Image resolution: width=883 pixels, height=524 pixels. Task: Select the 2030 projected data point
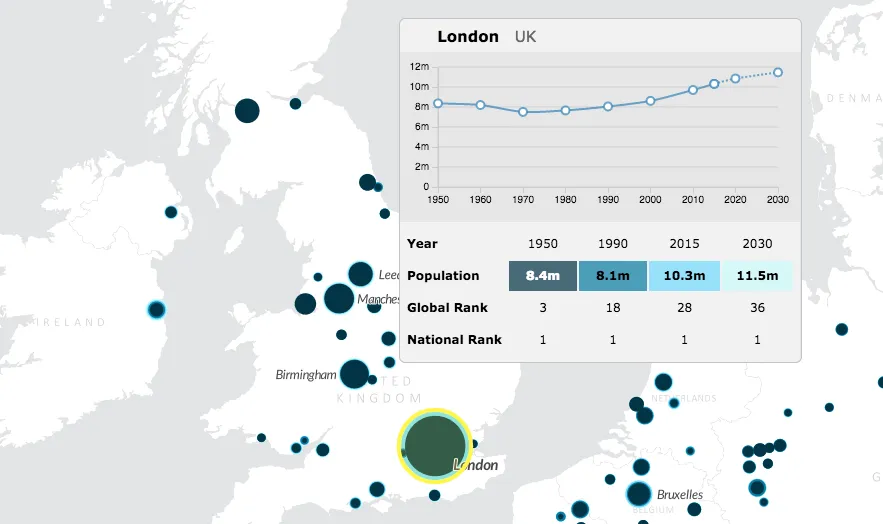tap(778, 72)
